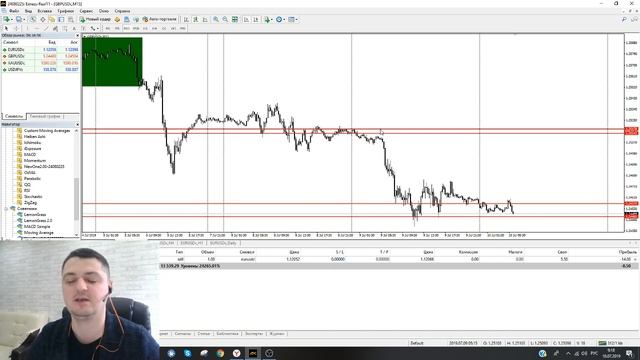Open the Журнал terminal tab
640x360 pixels.
point(276,334)
